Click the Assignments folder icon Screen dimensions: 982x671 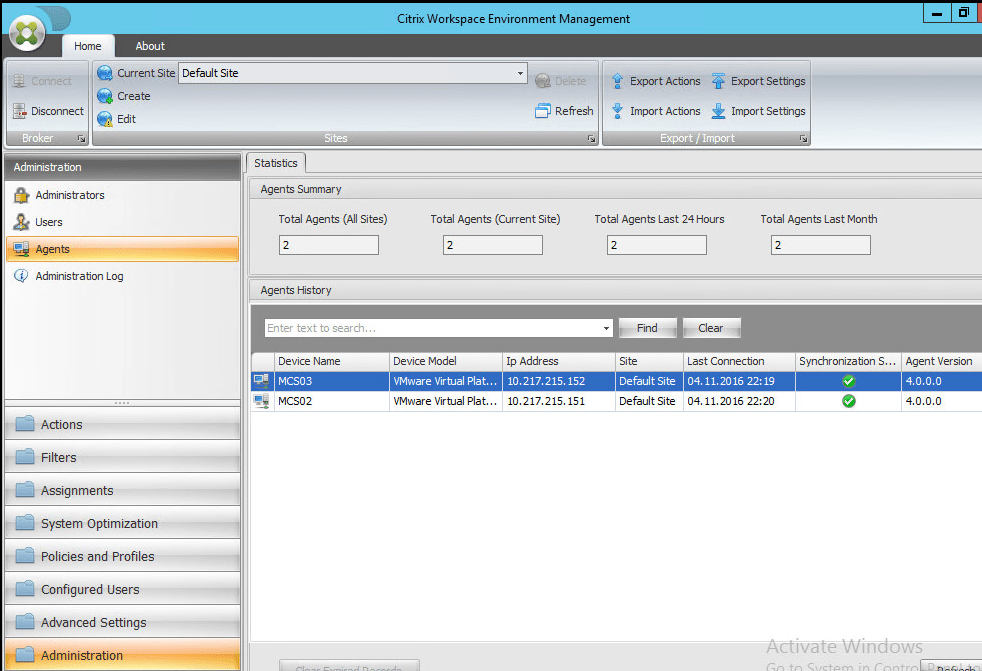point(24,489)
